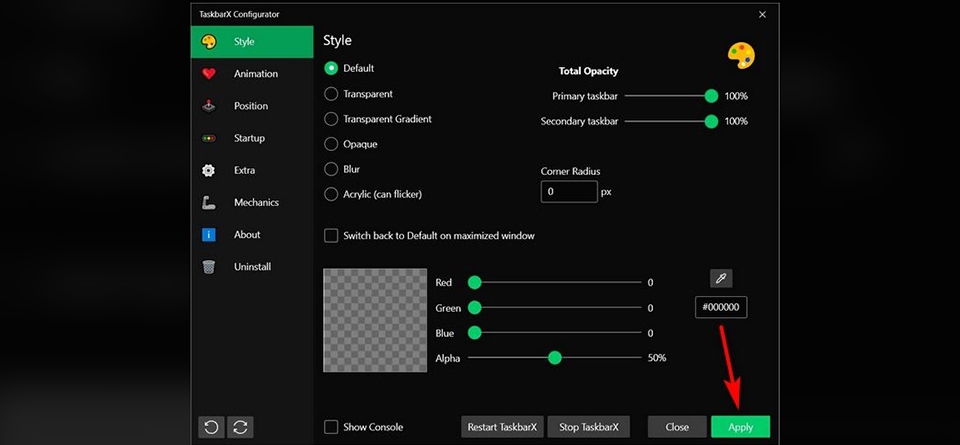Select the Default style radio button
The width and height of the screenshot is (960, 445).
coord(331,69)
